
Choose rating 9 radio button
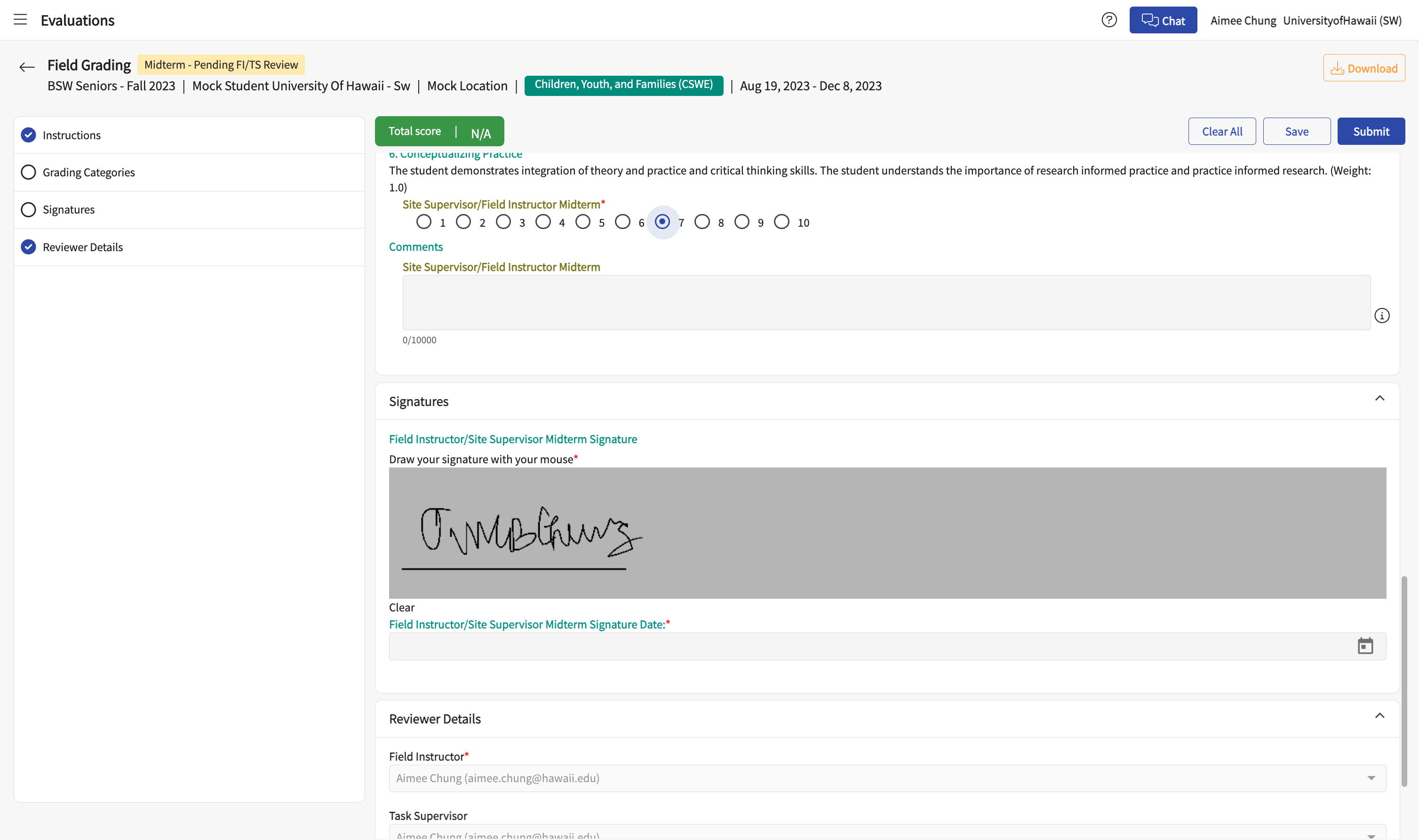pyautogui.click(x=742, y=222)
